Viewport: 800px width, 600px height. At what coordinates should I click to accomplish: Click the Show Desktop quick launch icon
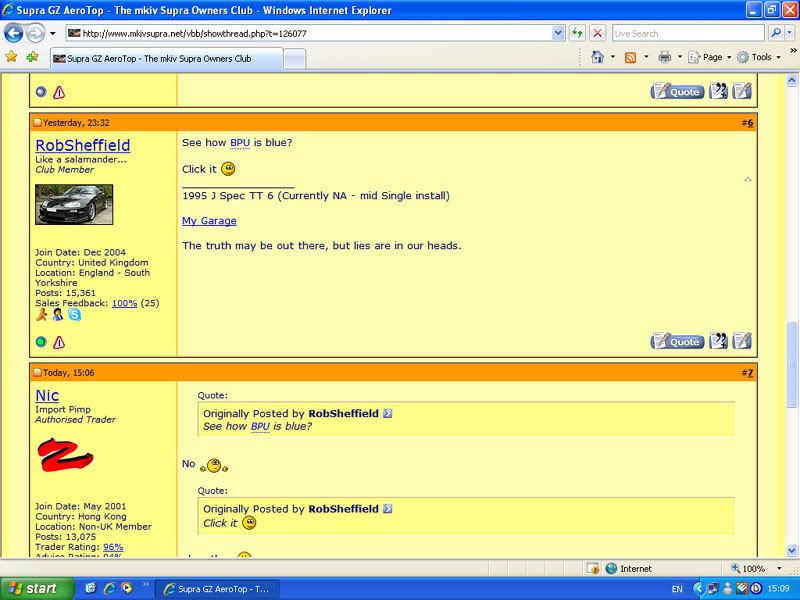click(91, 588)
